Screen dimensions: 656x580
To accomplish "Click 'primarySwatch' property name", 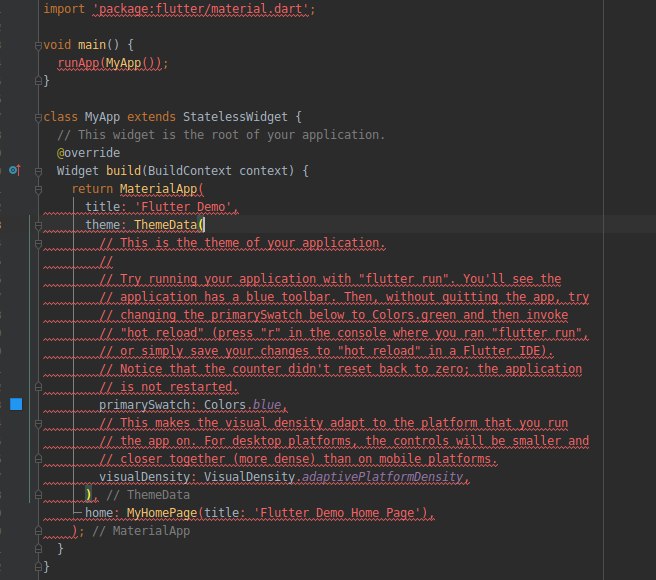I will pyautogui.click(x=144, y=405).
